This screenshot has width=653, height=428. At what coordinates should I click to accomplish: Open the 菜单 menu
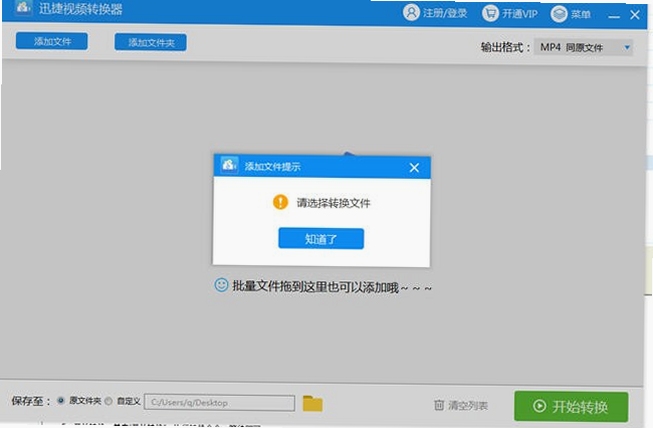click(571, 14)
